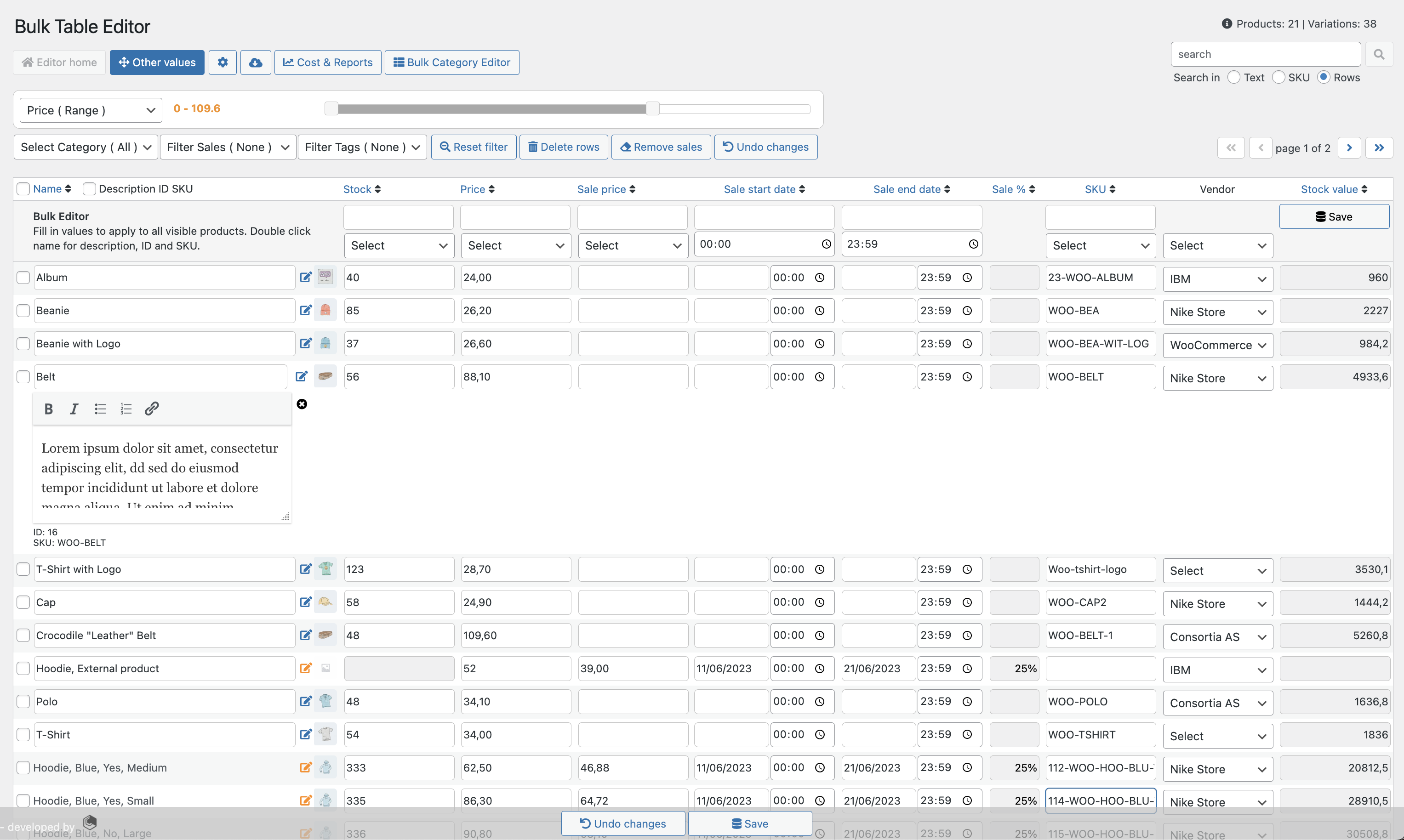Go to Editor home
1404x840 pixels.
pos(58,62)
